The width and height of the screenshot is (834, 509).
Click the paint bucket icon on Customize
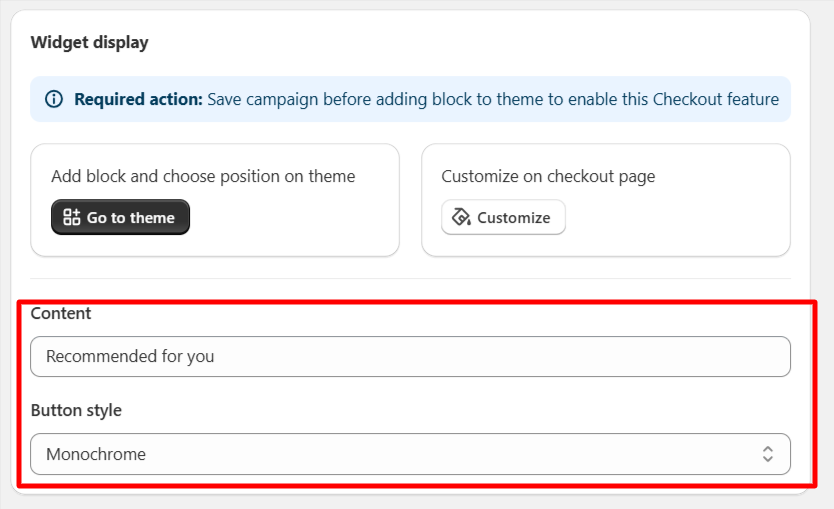click(x=461, y=217)
